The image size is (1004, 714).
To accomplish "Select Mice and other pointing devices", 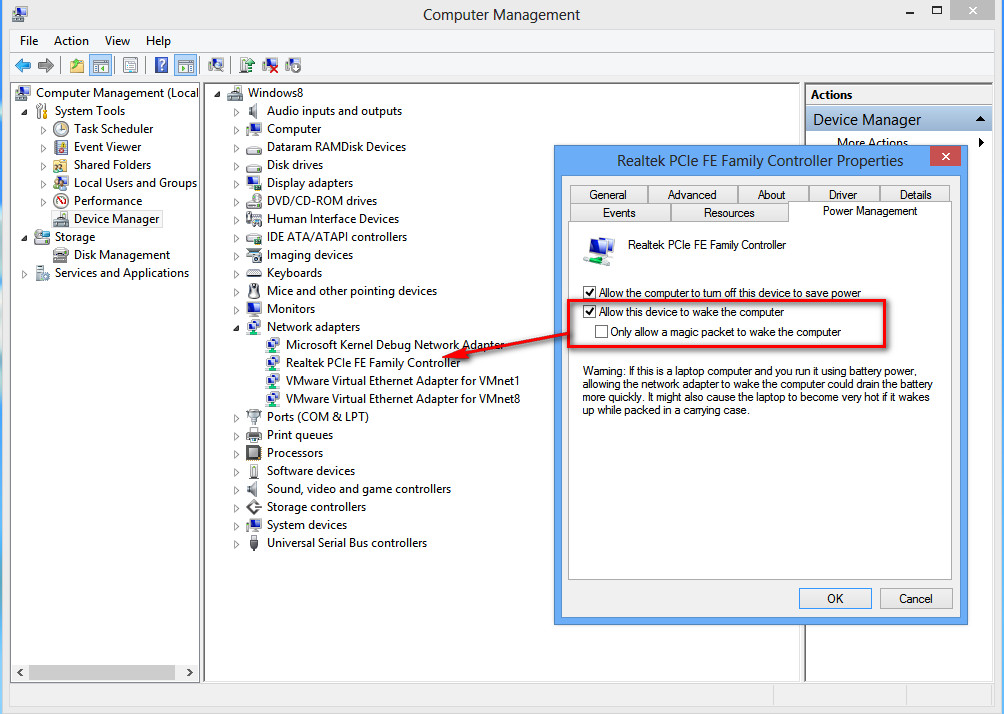I will point(352,291).
